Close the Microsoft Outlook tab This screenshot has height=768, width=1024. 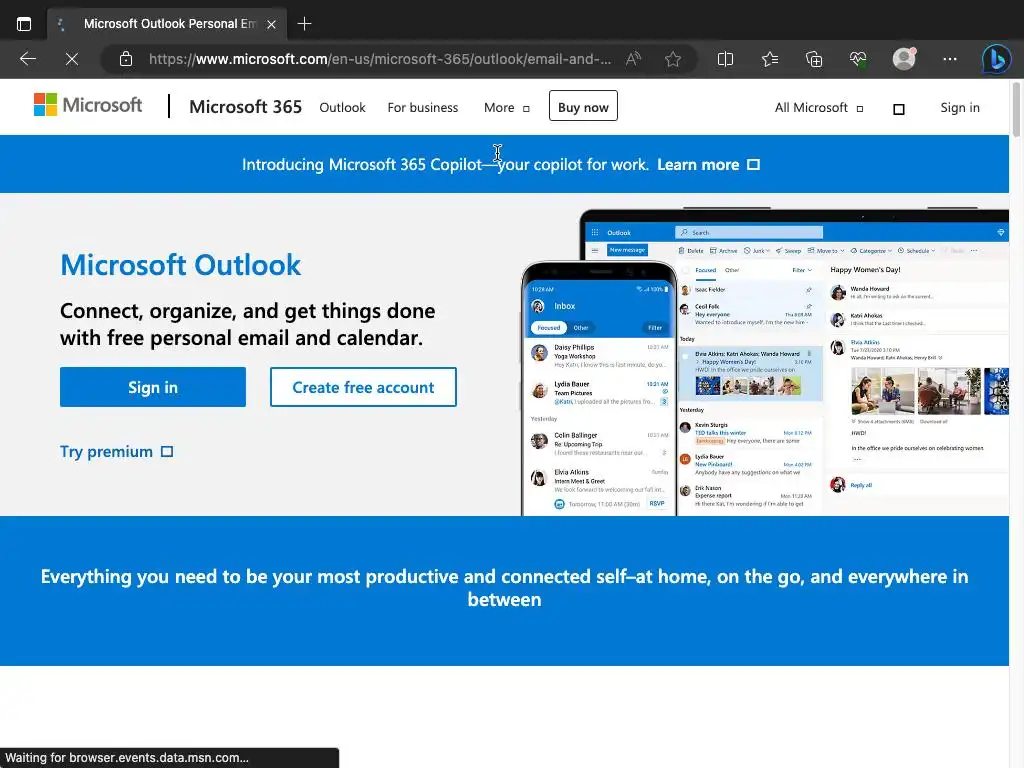[x=271, y=24]
